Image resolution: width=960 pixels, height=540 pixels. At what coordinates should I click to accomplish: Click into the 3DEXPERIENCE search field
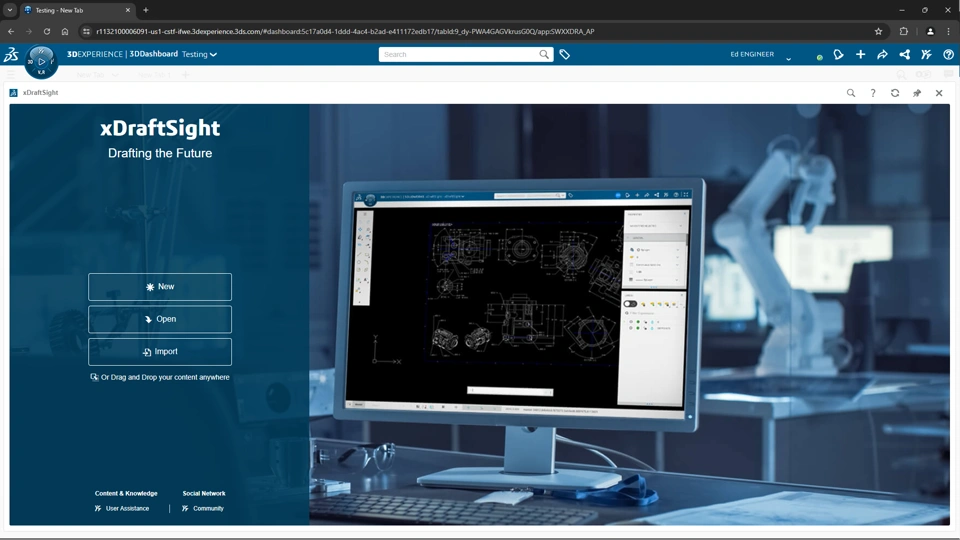(x=458, y=54)
